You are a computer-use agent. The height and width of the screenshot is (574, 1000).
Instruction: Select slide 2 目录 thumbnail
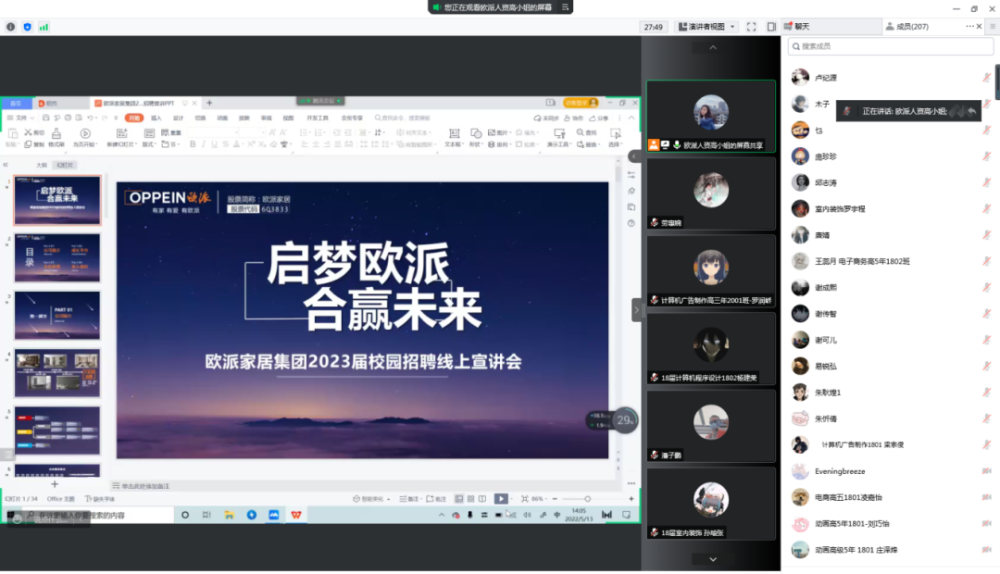tap(57, 258)
